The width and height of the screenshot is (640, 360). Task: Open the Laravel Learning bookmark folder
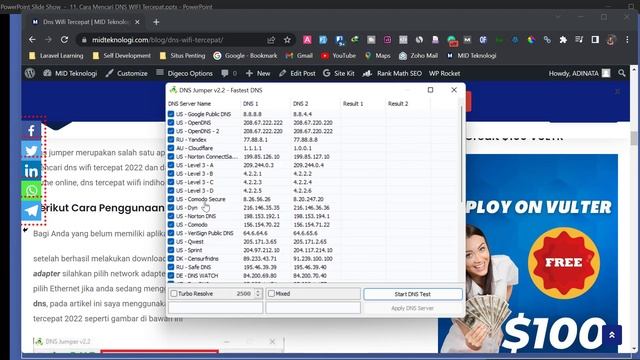(56, 56)
